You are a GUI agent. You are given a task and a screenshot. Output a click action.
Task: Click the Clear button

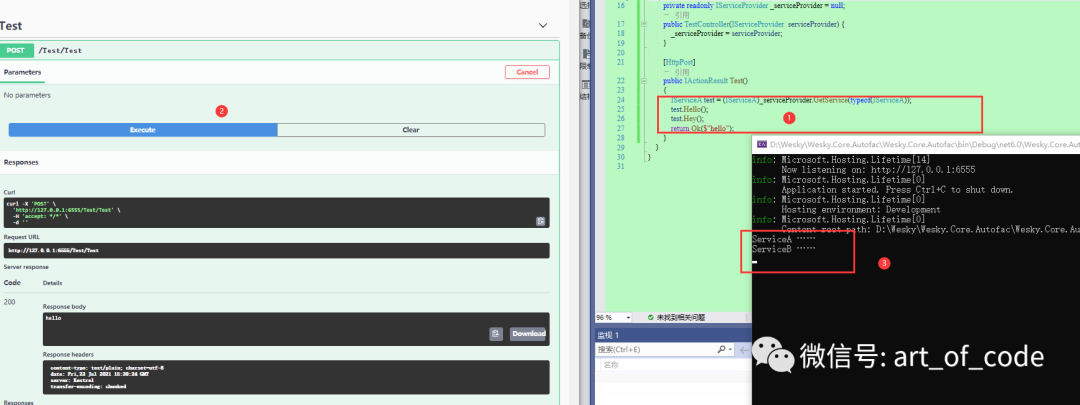410,130
